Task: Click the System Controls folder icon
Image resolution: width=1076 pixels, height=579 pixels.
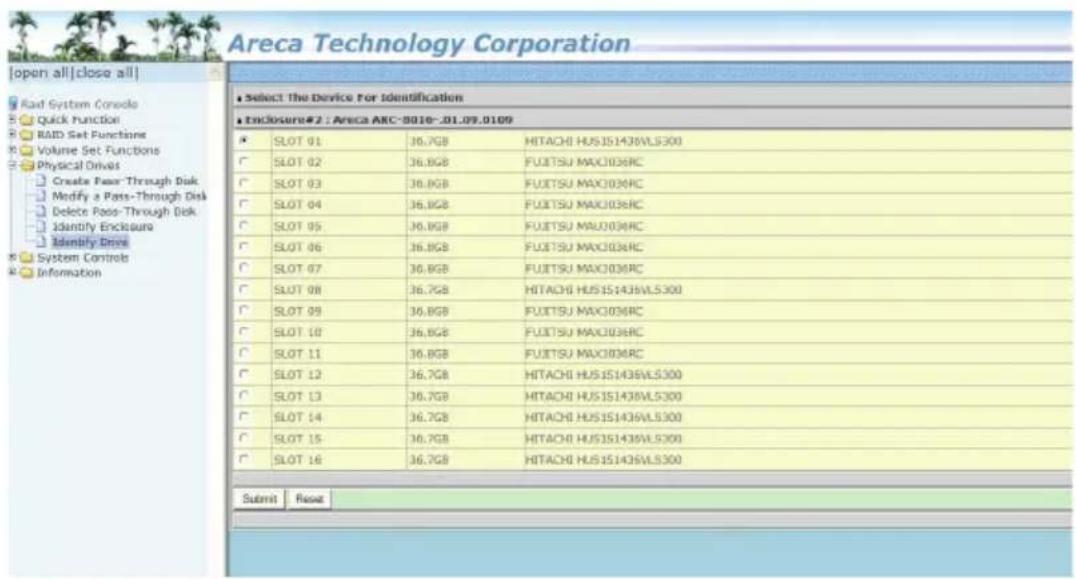Action: [x=27, y=258]
